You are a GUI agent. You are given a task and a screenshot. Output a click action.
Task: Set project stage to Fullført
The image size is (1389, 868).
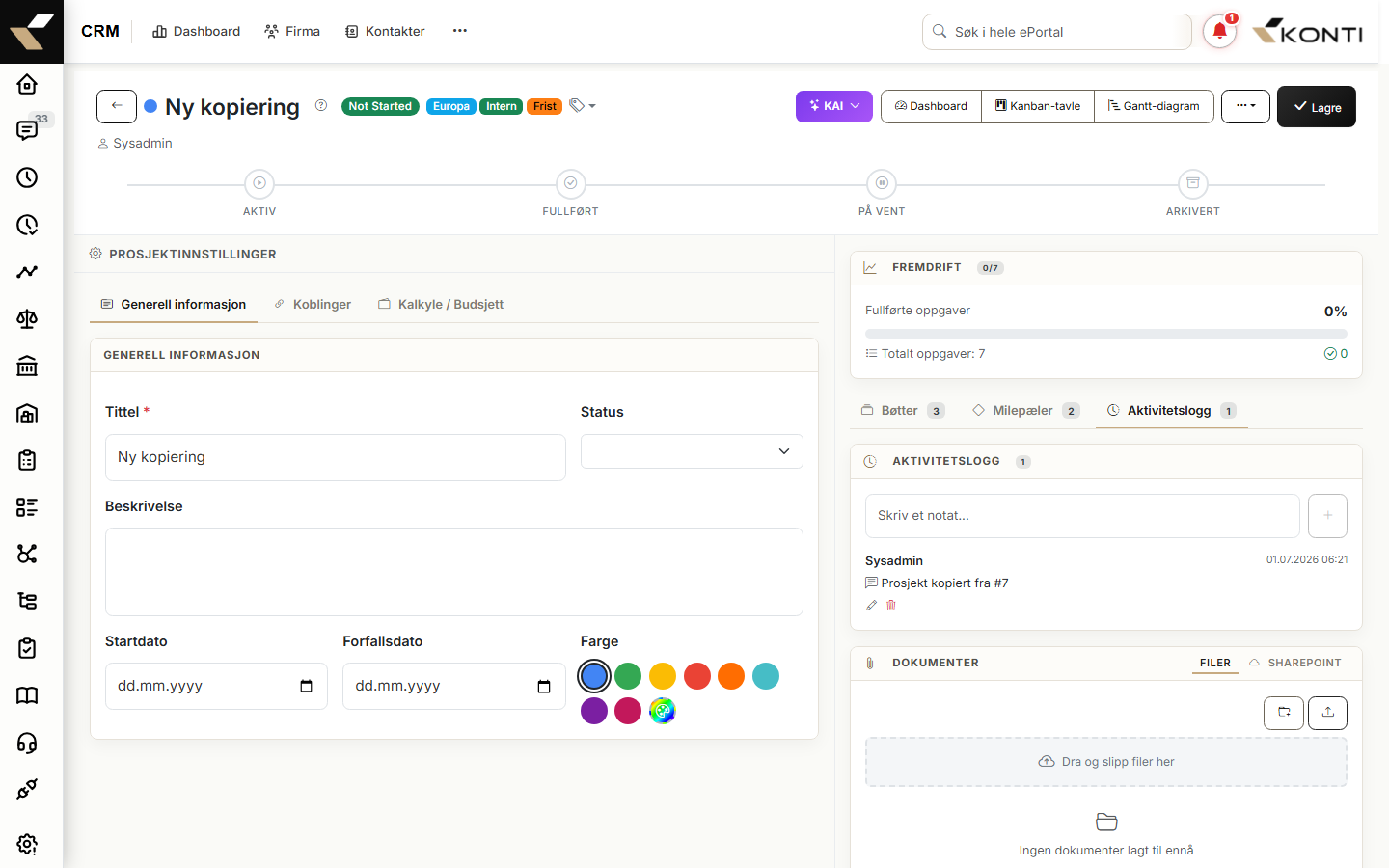pos(570,183)
